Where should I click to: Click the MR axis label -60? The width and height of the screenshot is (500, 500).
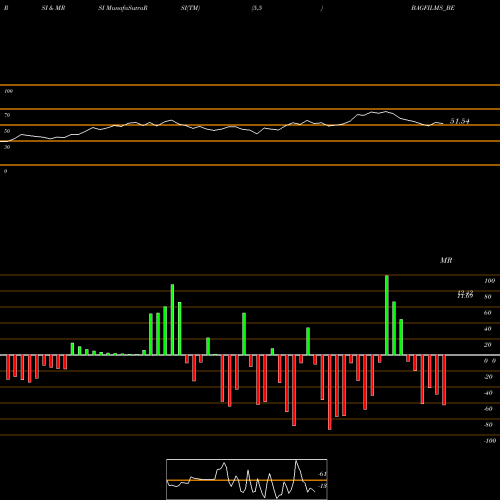click(x=488, y=409)
